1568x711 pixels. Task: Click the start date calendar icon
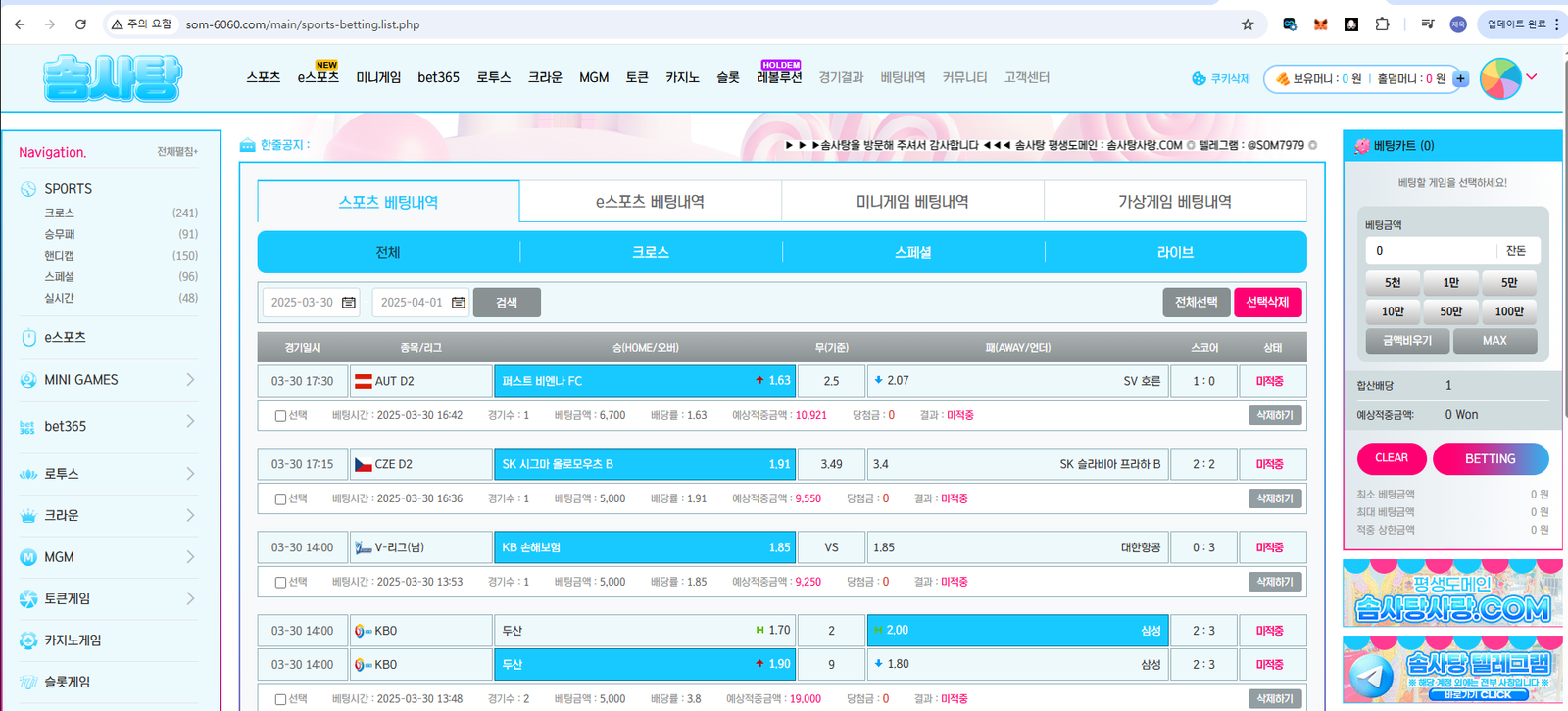tap(348, 303)
